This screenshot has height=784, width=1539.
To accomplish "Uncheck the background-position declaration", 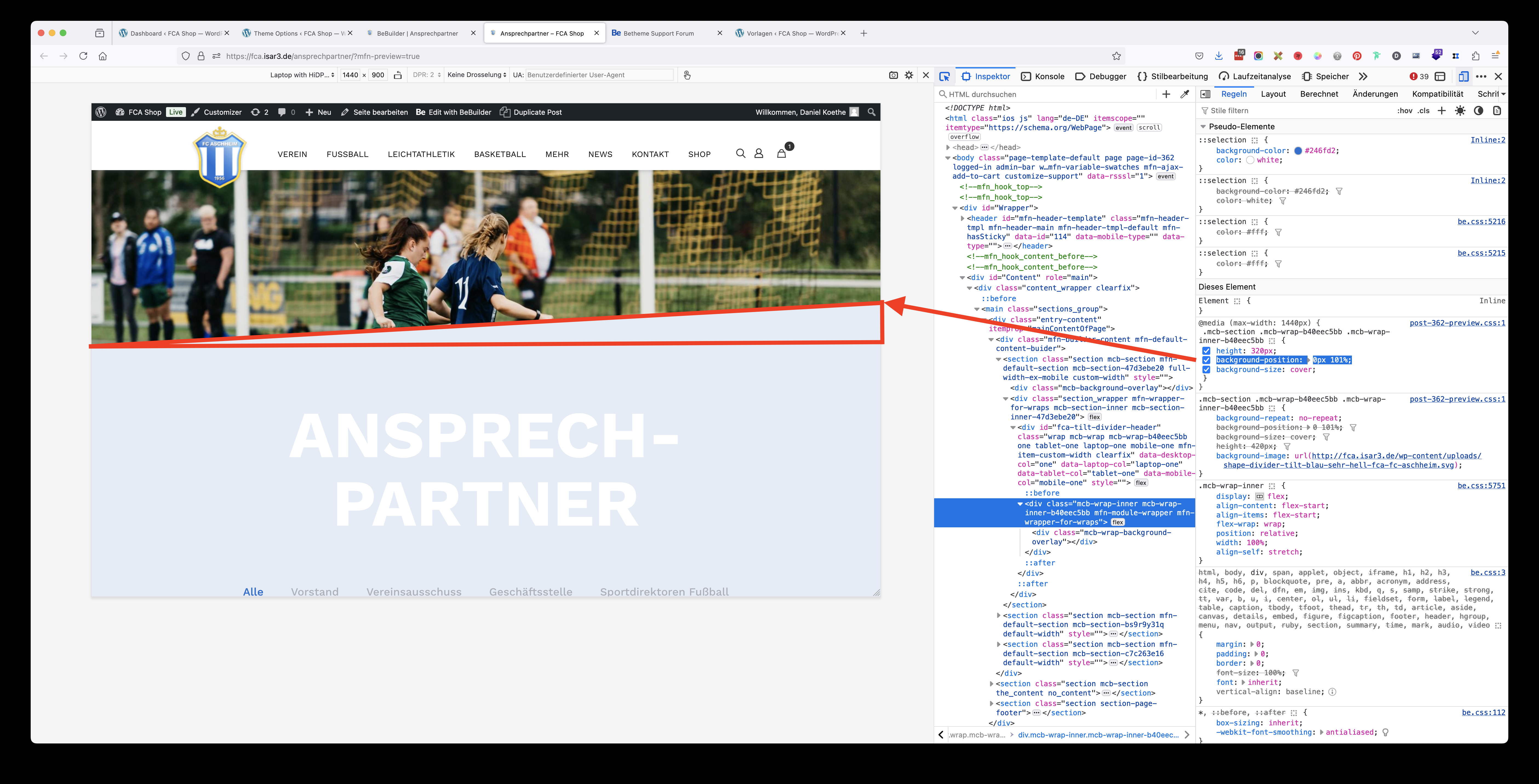I will point(1206,360).
